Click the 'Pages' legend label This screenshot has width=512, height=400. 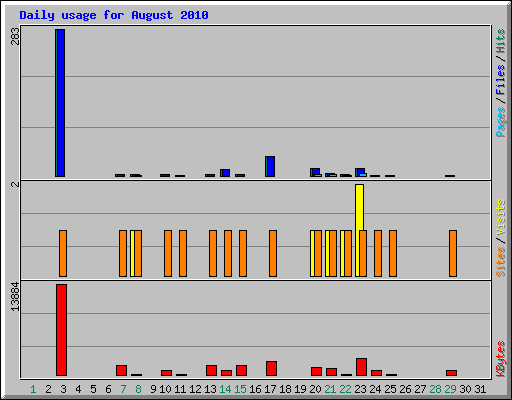[x=500, y=122]
